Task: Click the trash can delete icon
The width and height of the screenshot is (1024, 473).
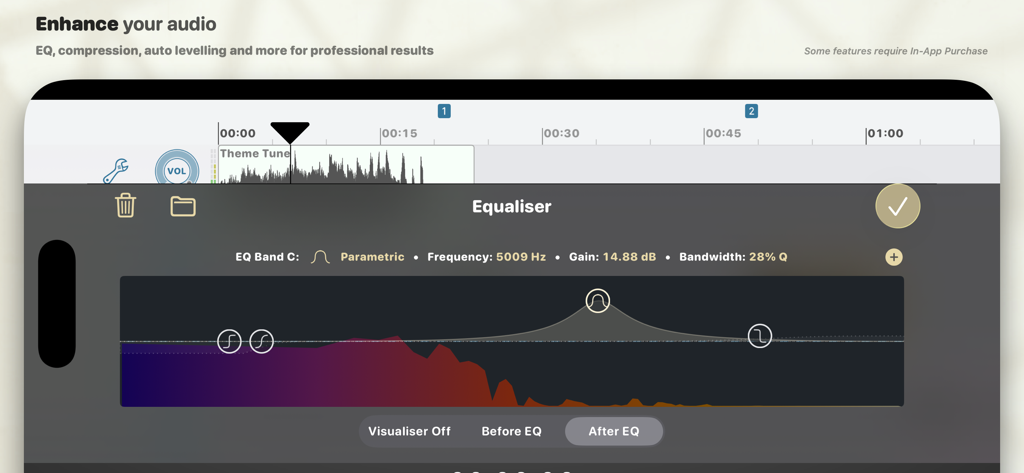Action: click(x=125, y=206)
